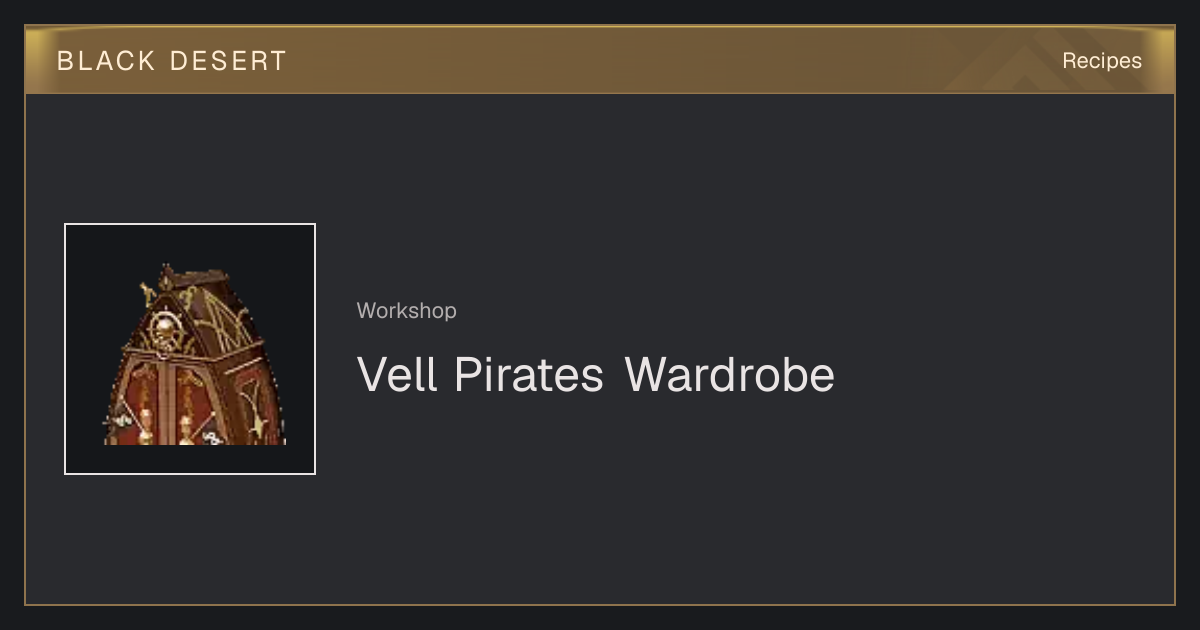The width and height of the screenshot is (1200, 630).
Task: Click the word Wardrobe in the title
Action: pos(730,376)
